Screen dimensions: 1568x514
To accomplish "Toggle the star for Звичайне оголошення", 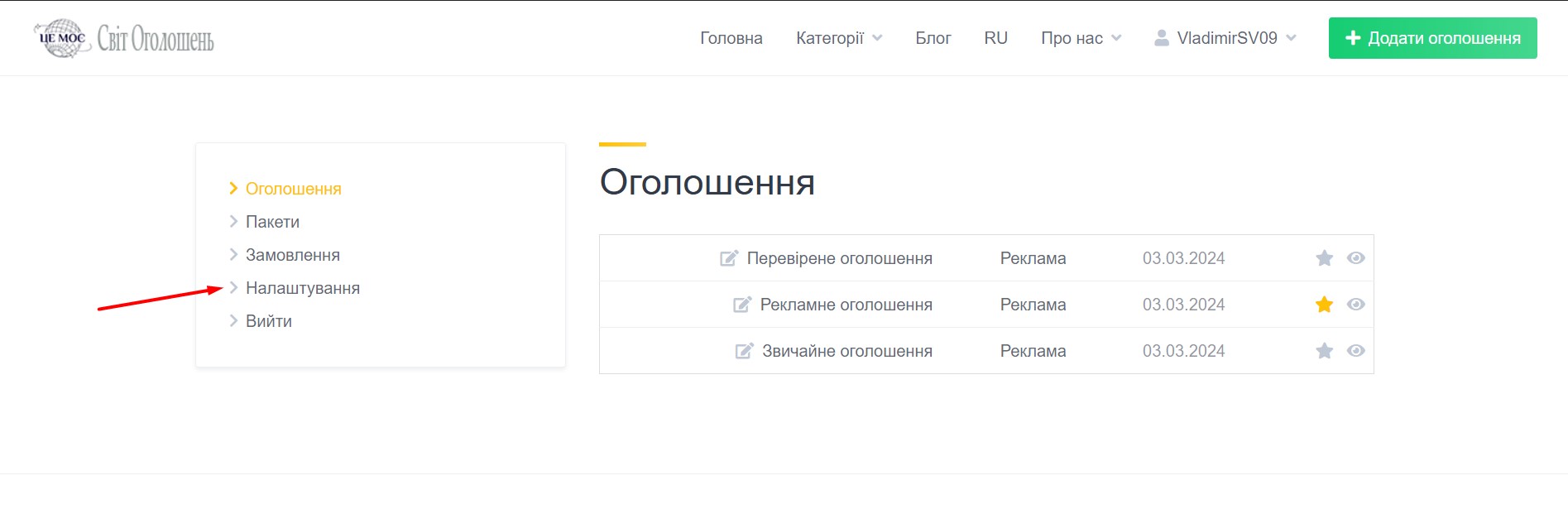I will coord(1325,351).
